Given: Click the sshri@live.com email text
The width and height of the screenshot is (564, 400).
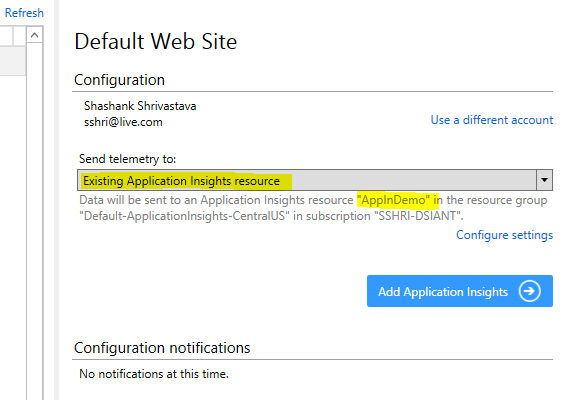Looking at the screenshot, I should click(x=123, y=122).
